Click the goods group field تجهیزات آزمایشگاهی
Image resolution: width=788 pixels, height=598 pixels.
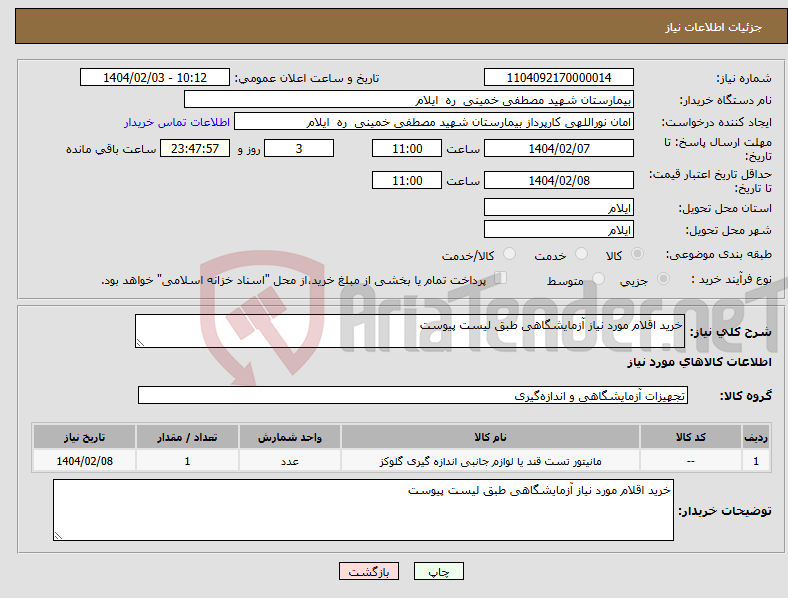click(x=413, y=395)
